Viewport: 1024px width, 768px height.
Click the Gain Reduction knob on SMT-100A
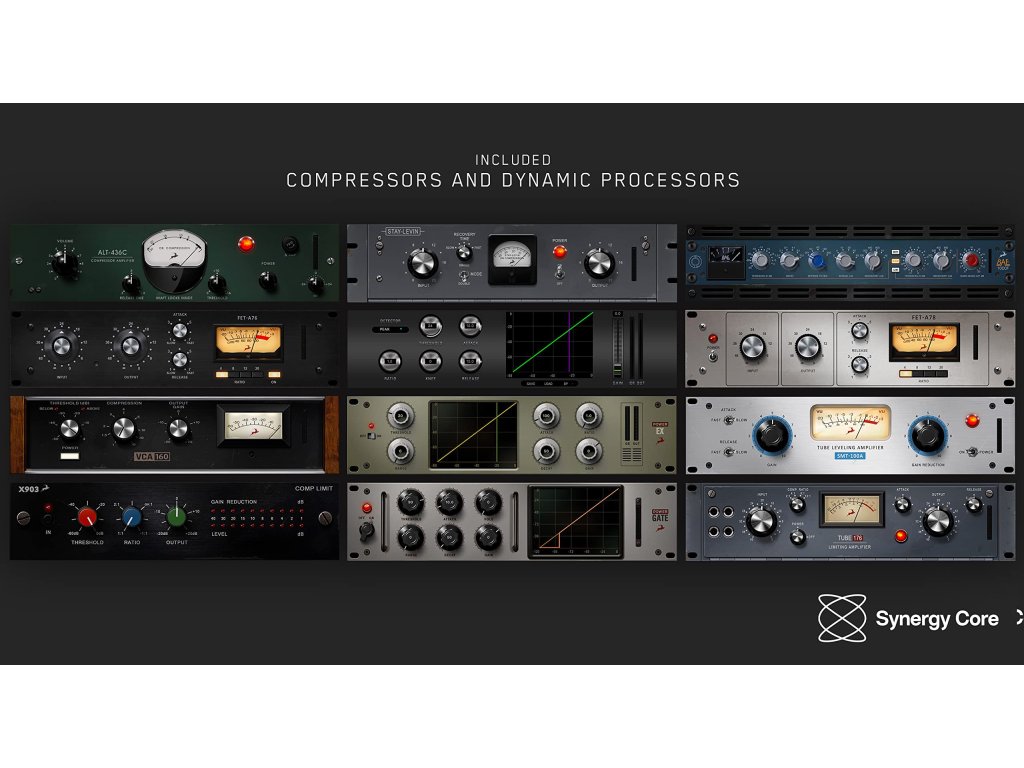(927, 435)
